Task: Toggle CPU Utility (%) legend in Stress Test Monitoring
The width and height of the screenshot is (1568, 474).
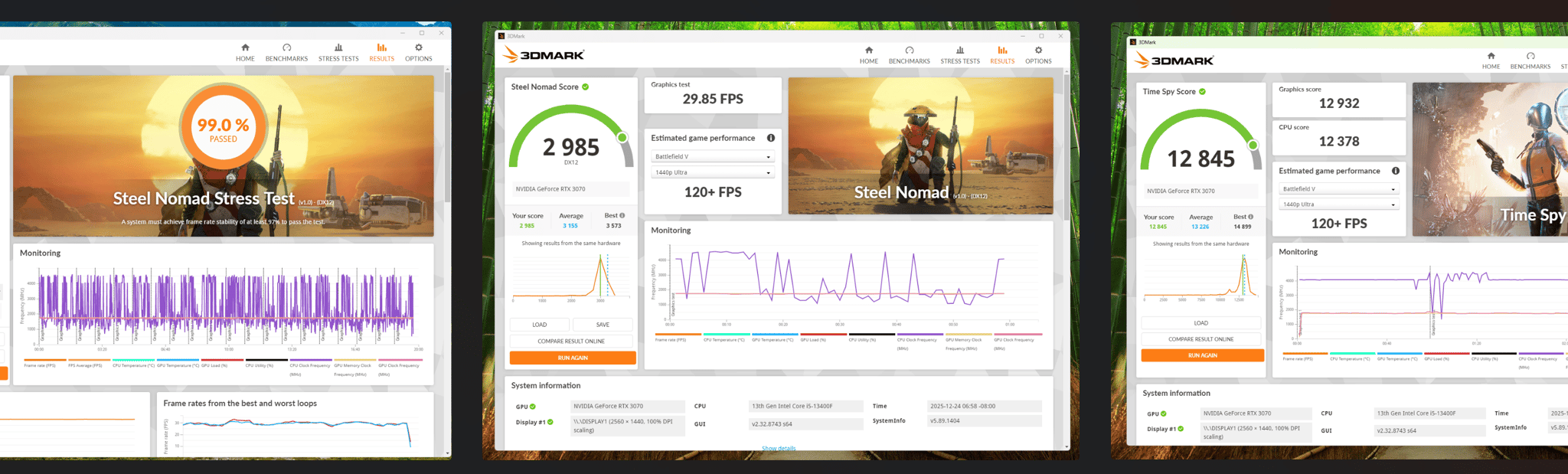Action: pos(266,363)
